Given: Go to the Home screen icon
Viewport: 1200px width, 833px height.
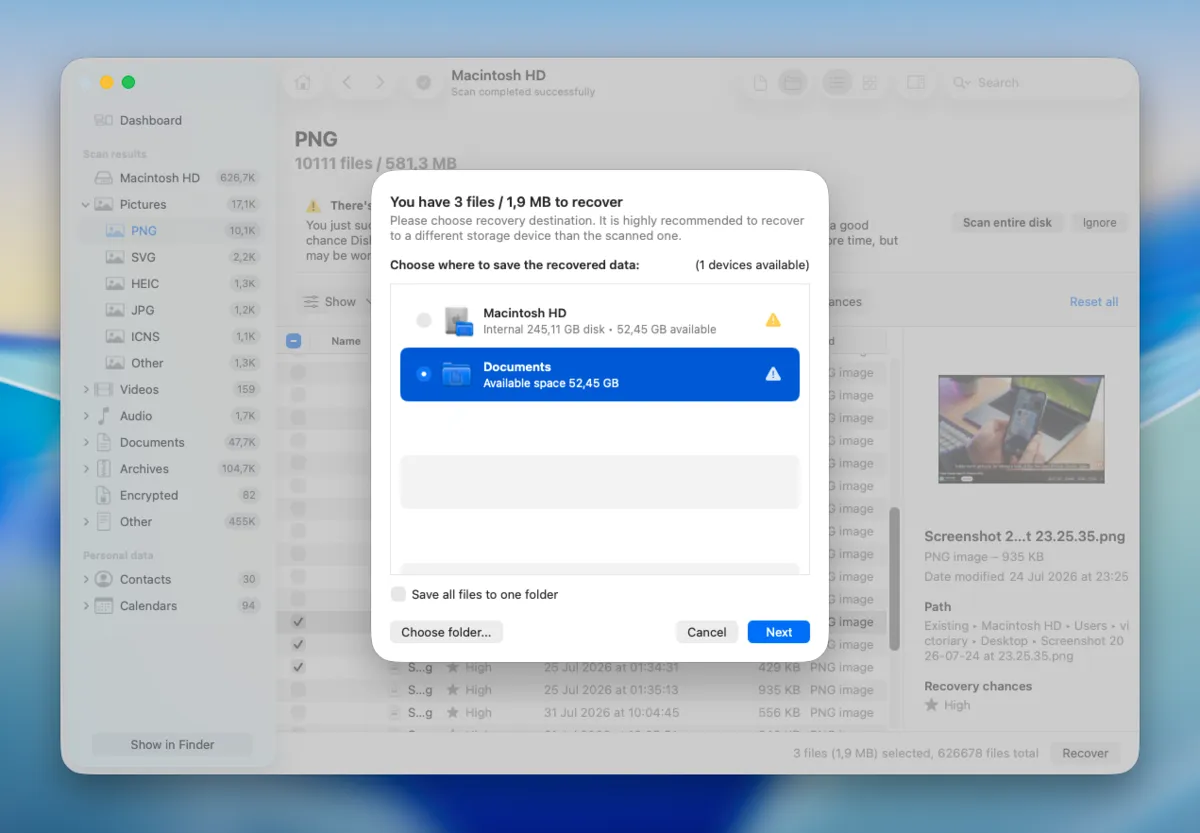Looking at the screenshot, I should [x=303, y=83].
